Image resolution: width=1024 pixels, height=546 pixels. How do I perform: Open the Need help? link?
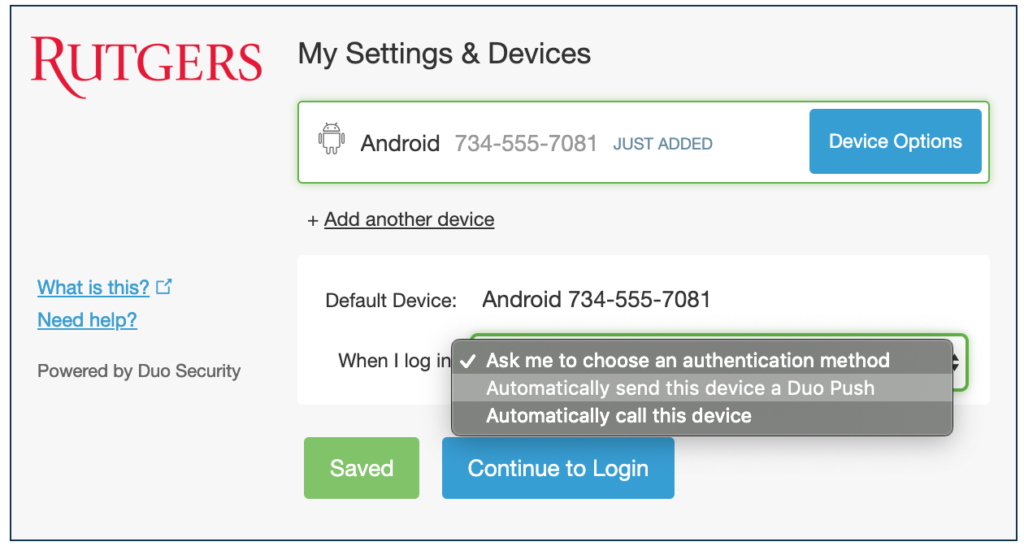87,320
